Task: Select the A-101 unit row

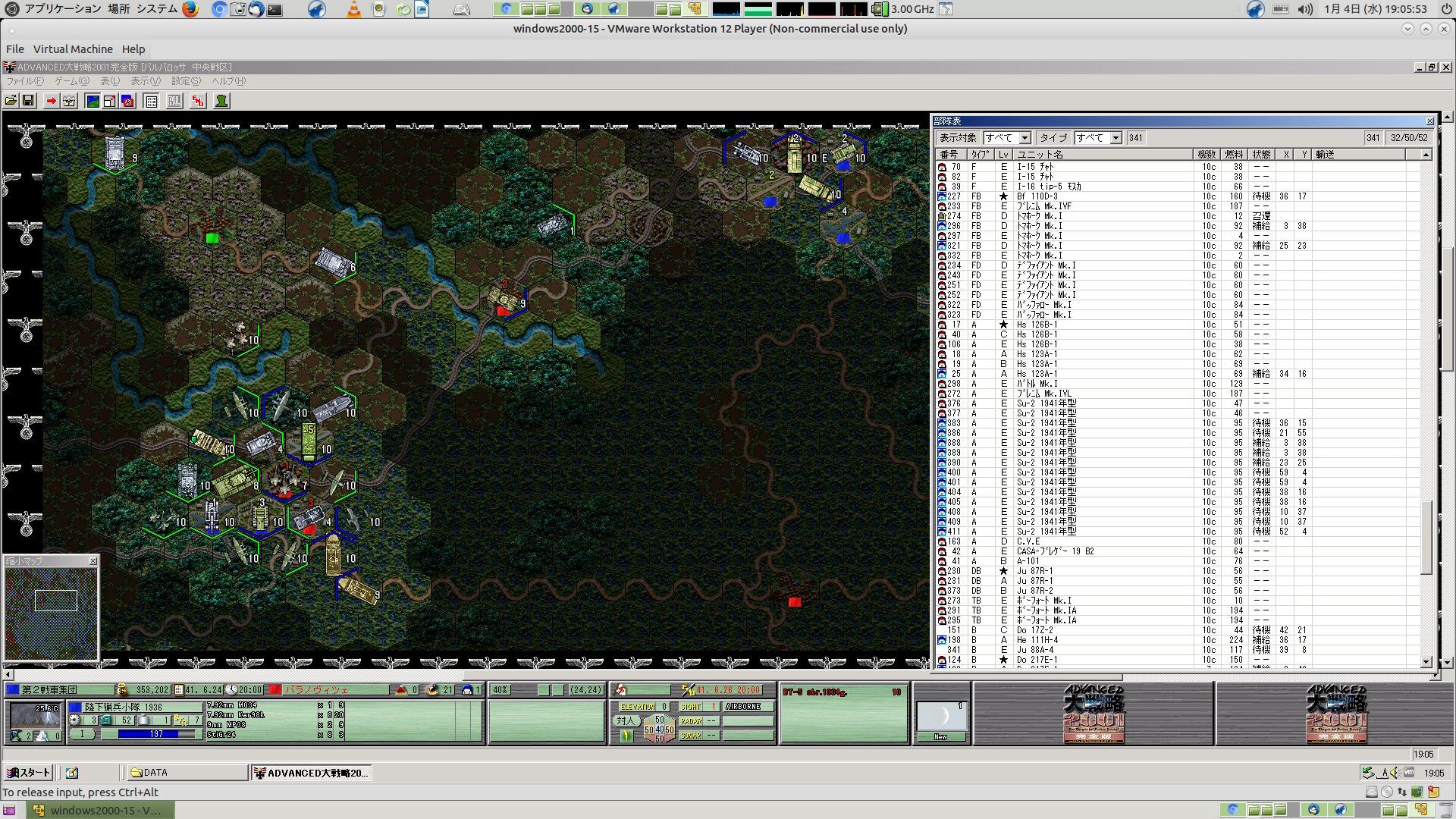Action: click(x=1178, y=561)
